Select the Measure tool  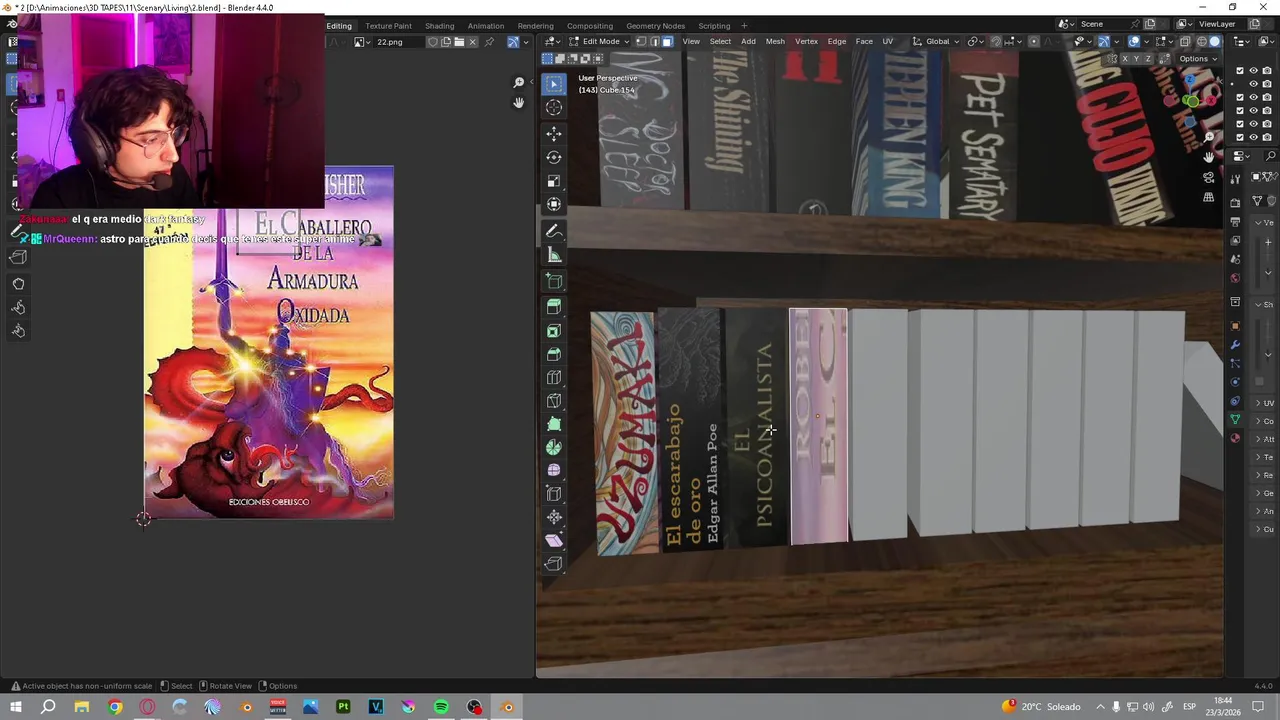(x=554, y=255)
